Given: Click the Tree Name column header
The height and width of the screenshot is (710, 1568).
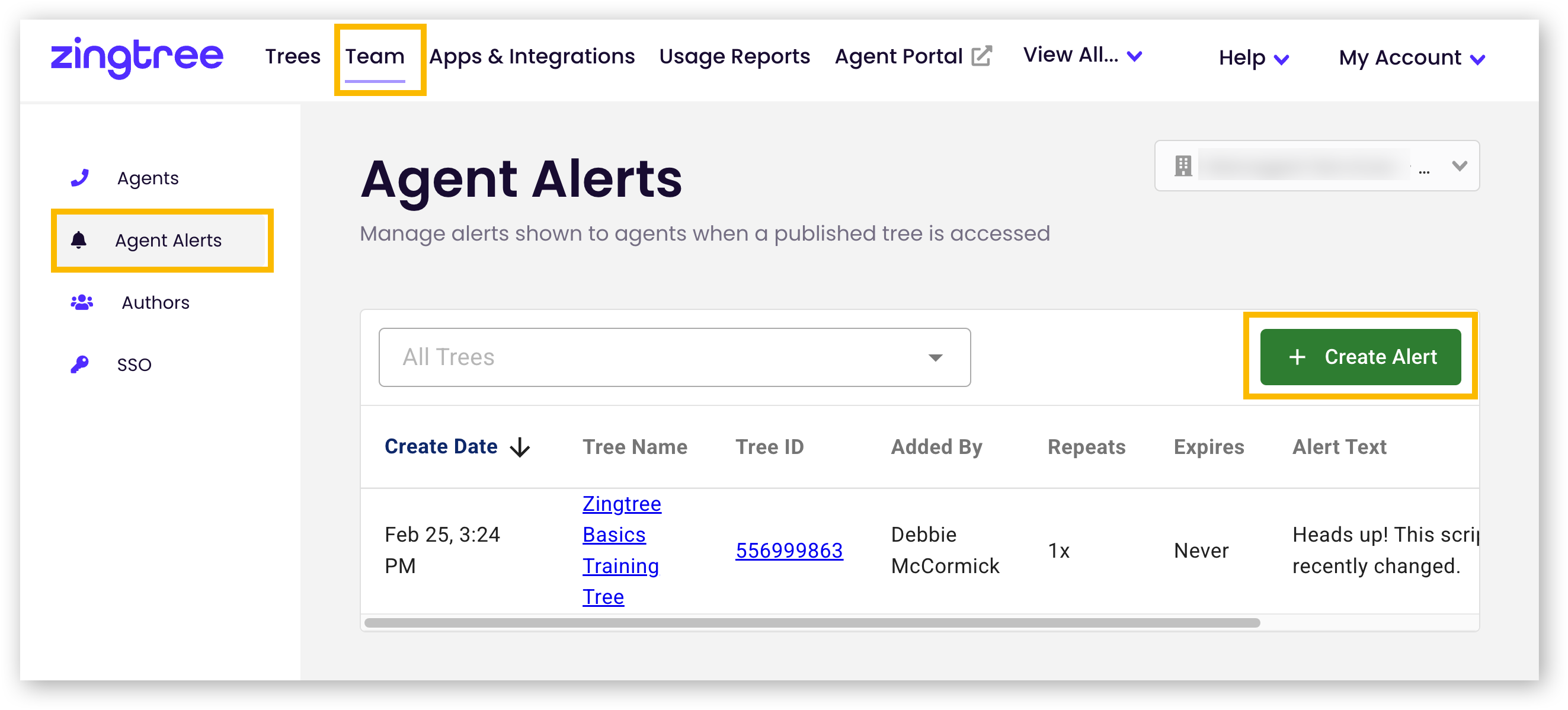Looking at the screenshot, I should [635, 447].
